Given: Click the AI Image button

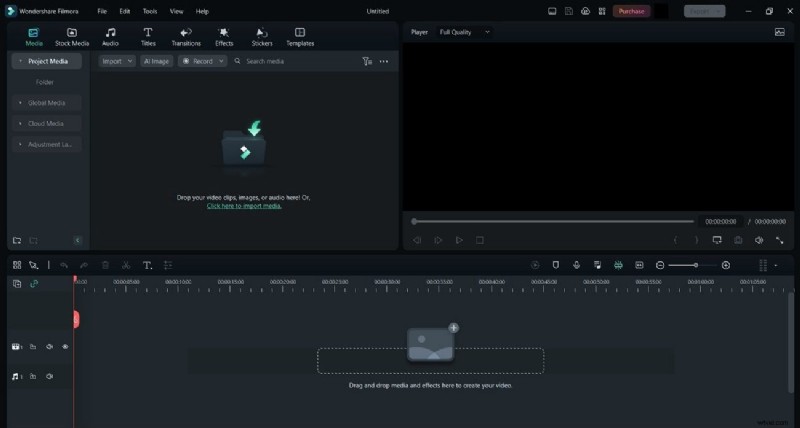Looking at the screenshot, I should 156,61.
